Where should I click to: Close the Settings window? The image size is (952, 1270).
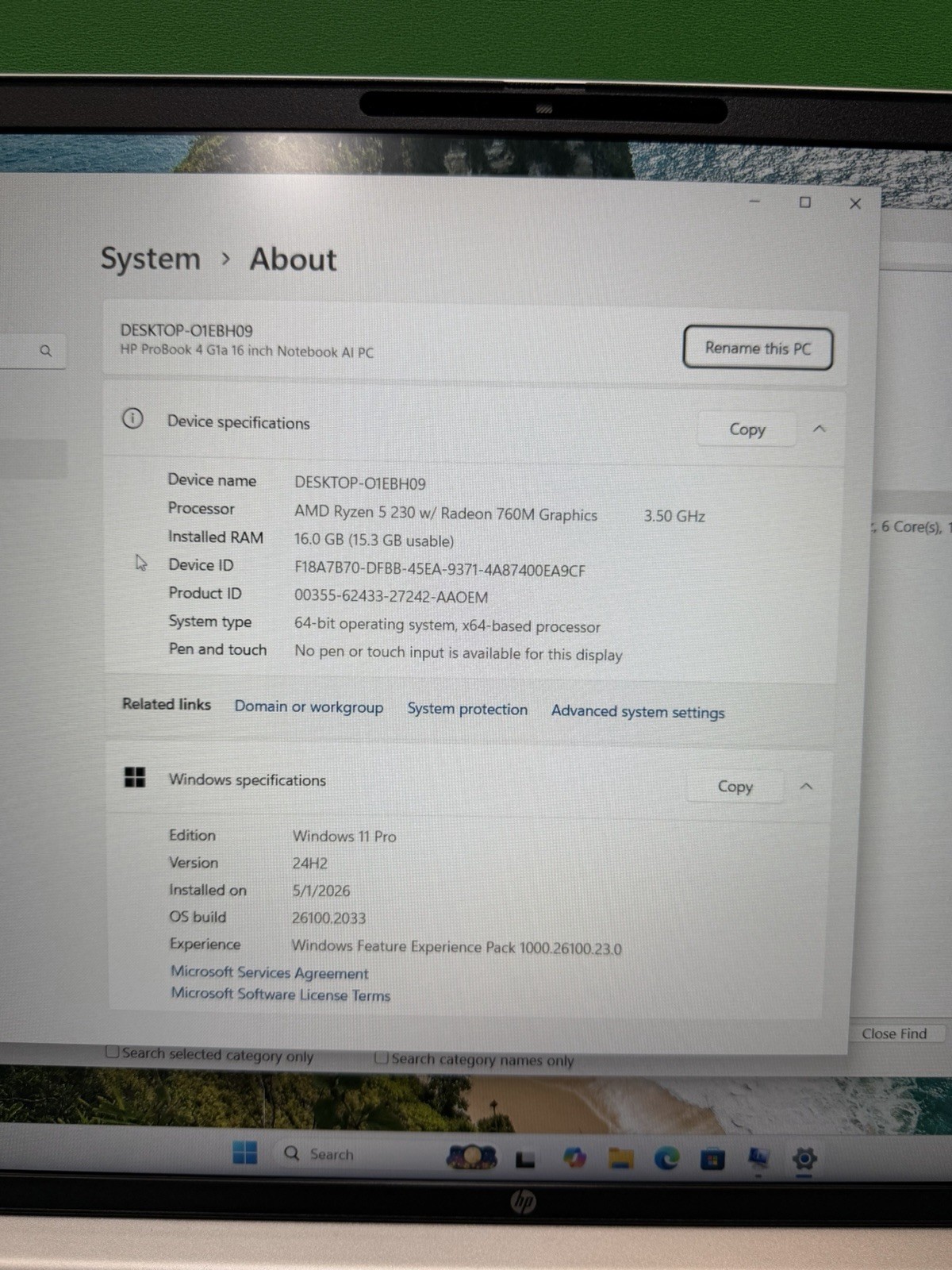[855, 204]
